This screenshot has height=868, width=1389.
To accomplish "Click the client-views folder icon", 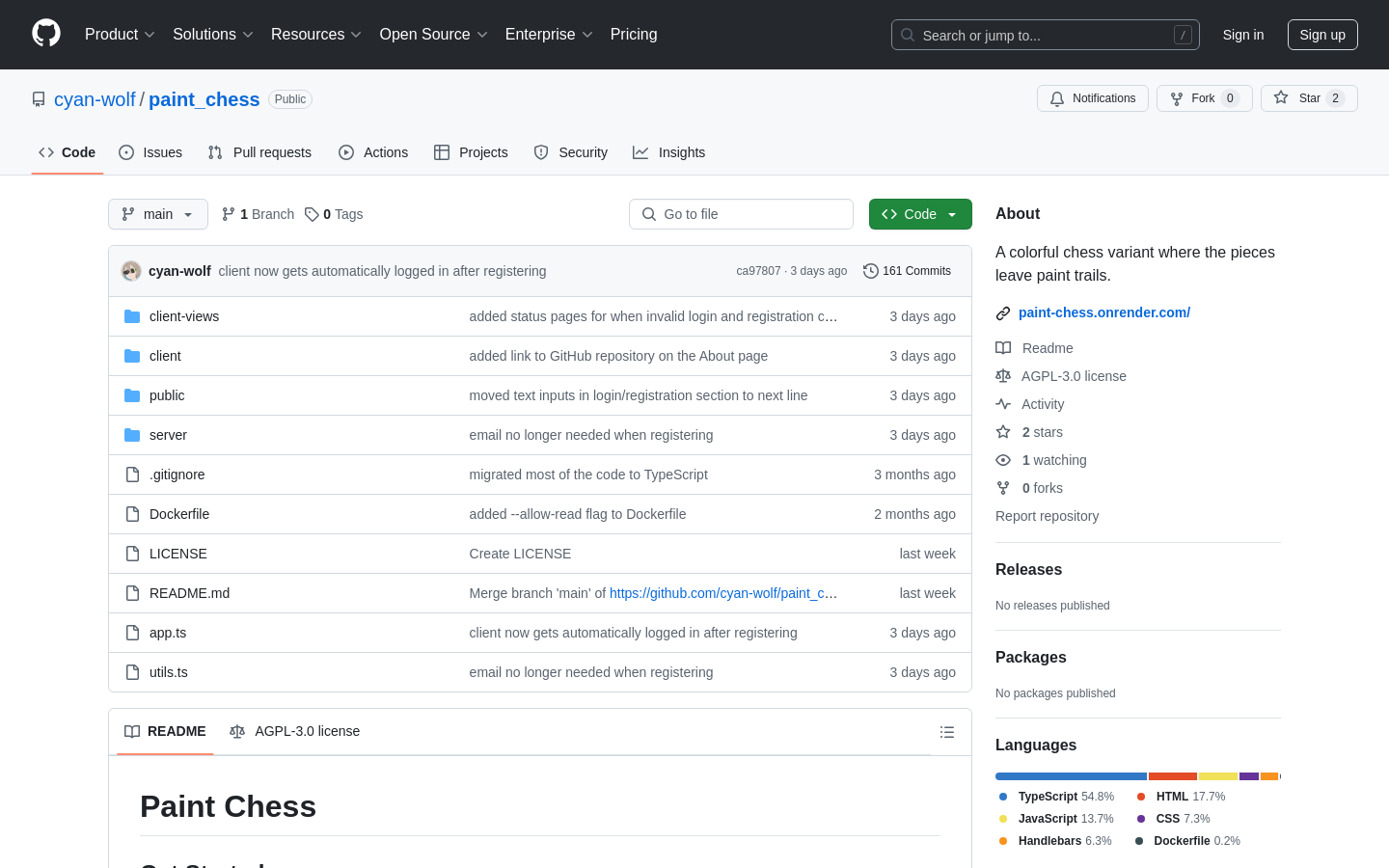I will click(x=132, y=316).
